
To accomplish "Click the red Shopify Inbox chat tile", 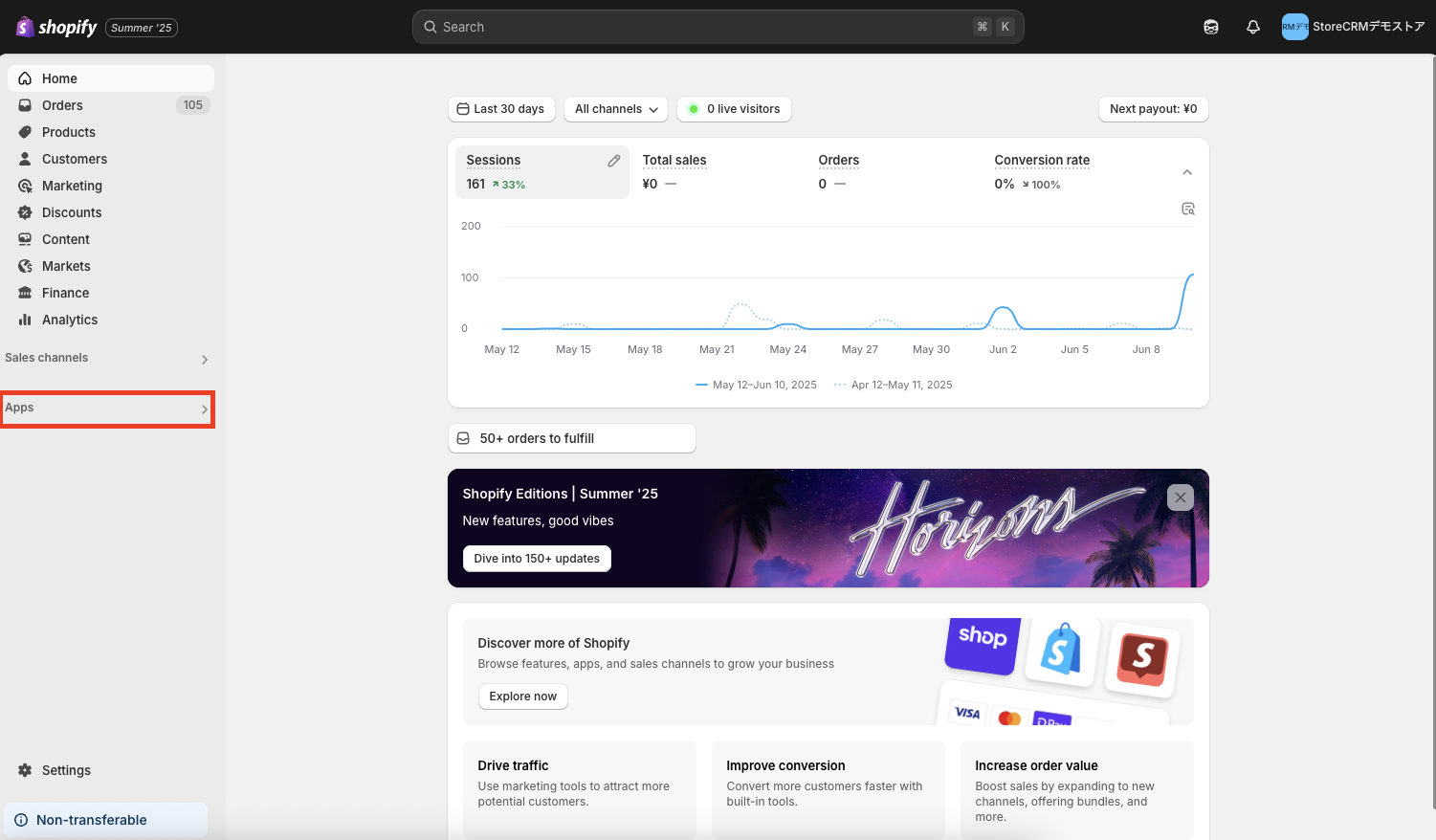I will 1142,658.
